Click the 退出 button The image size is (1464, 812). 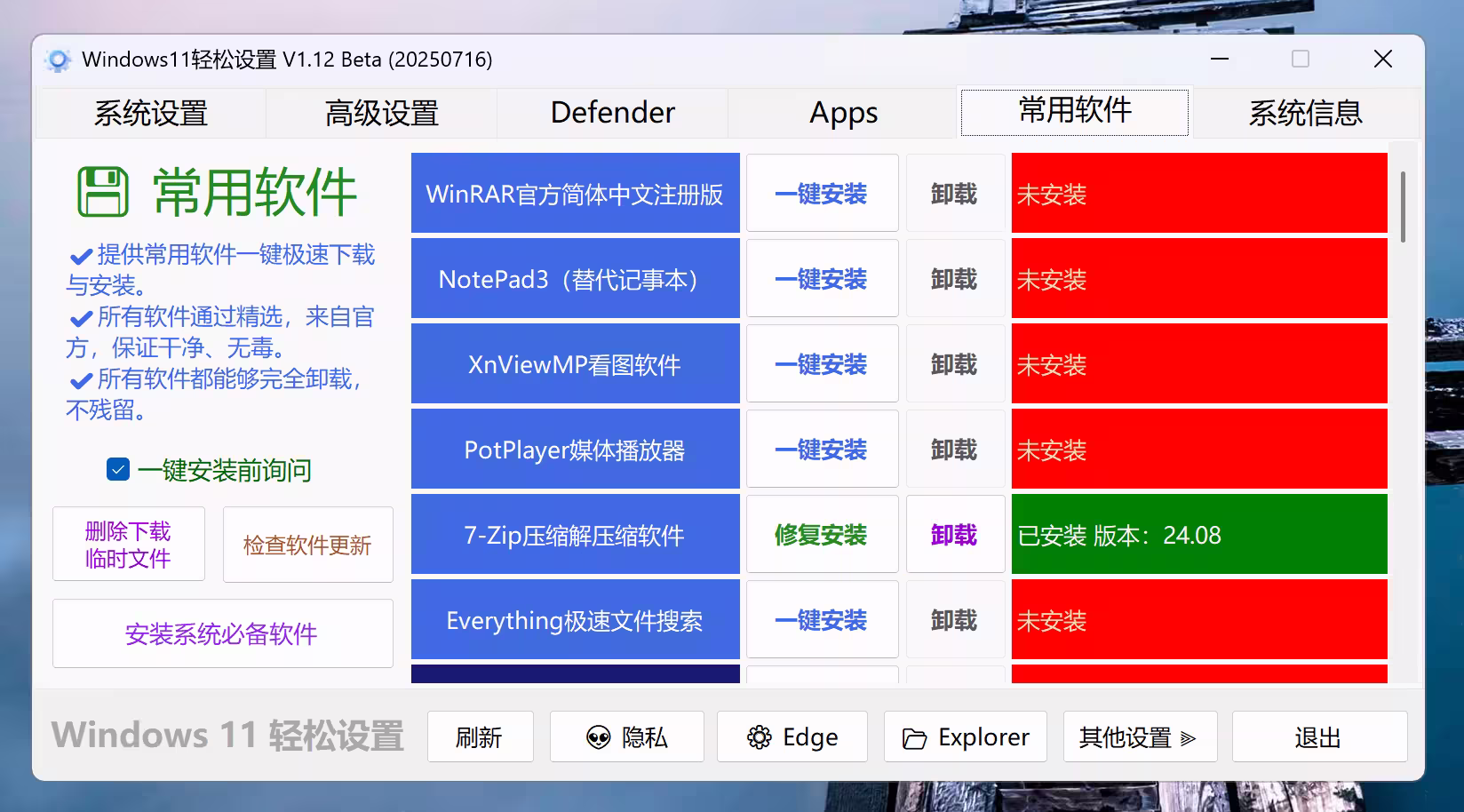(x=1319, y=736)
